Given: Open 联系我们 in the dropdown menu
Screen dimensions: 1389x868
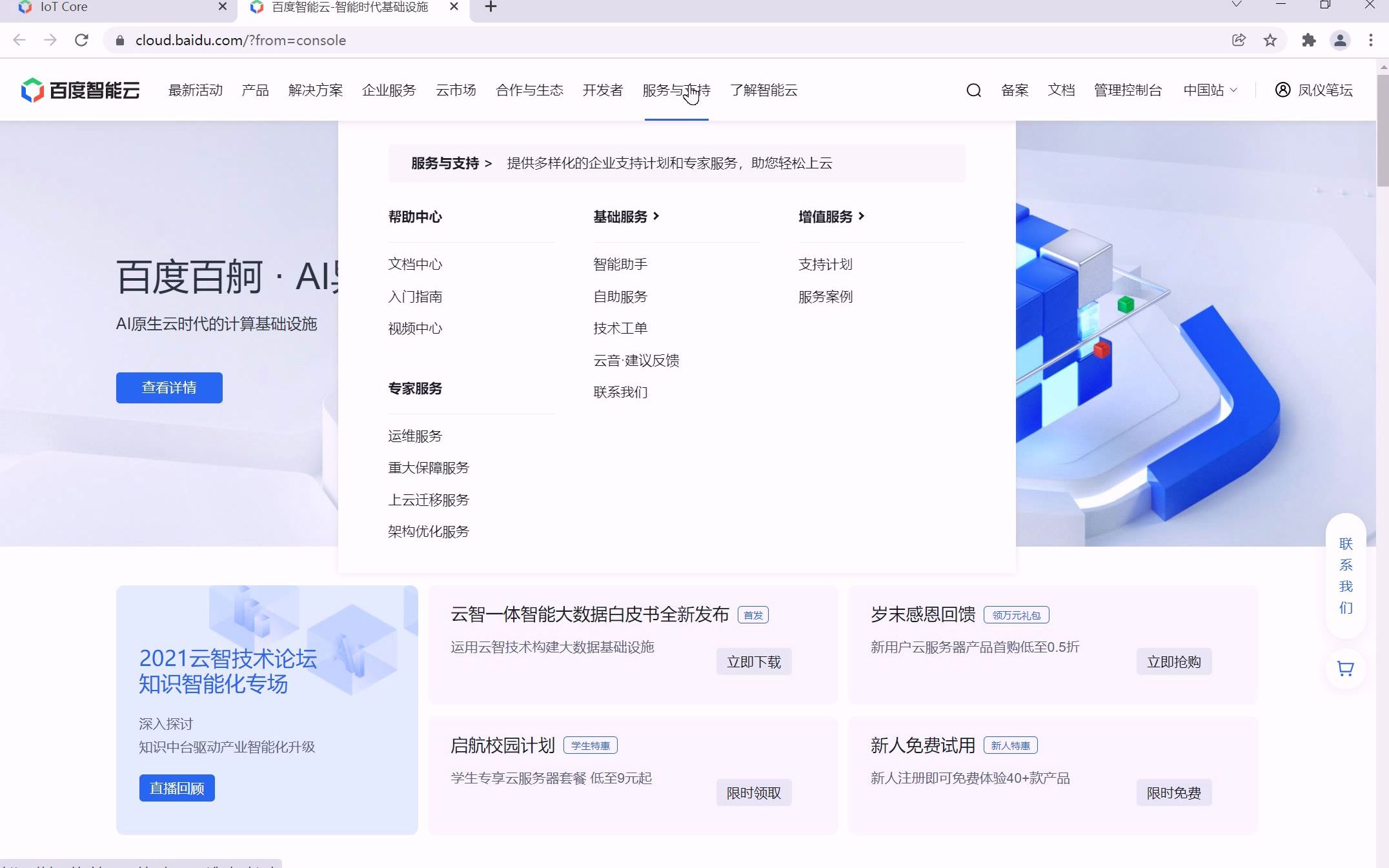Looking at the screenshot, I should [620, 392].
